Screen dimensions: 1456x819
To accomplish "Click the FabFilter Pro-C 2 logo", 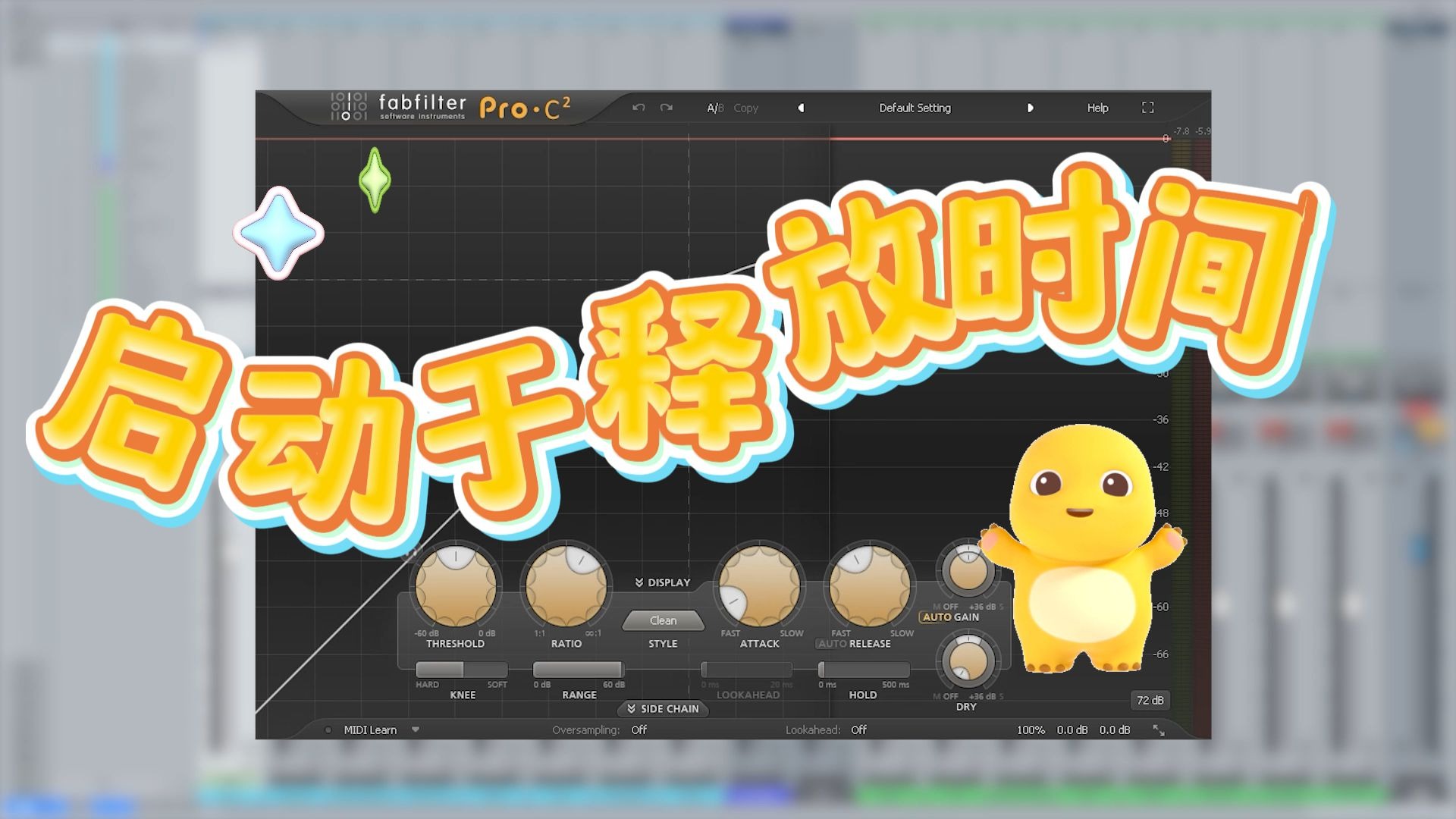I will coord(451,108).
